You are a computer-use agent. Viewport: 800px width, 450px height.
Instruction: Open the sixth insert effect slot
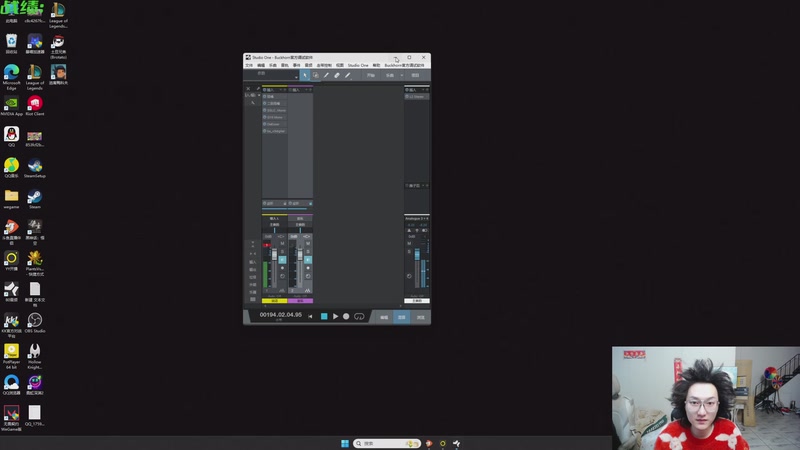(274, 131)
